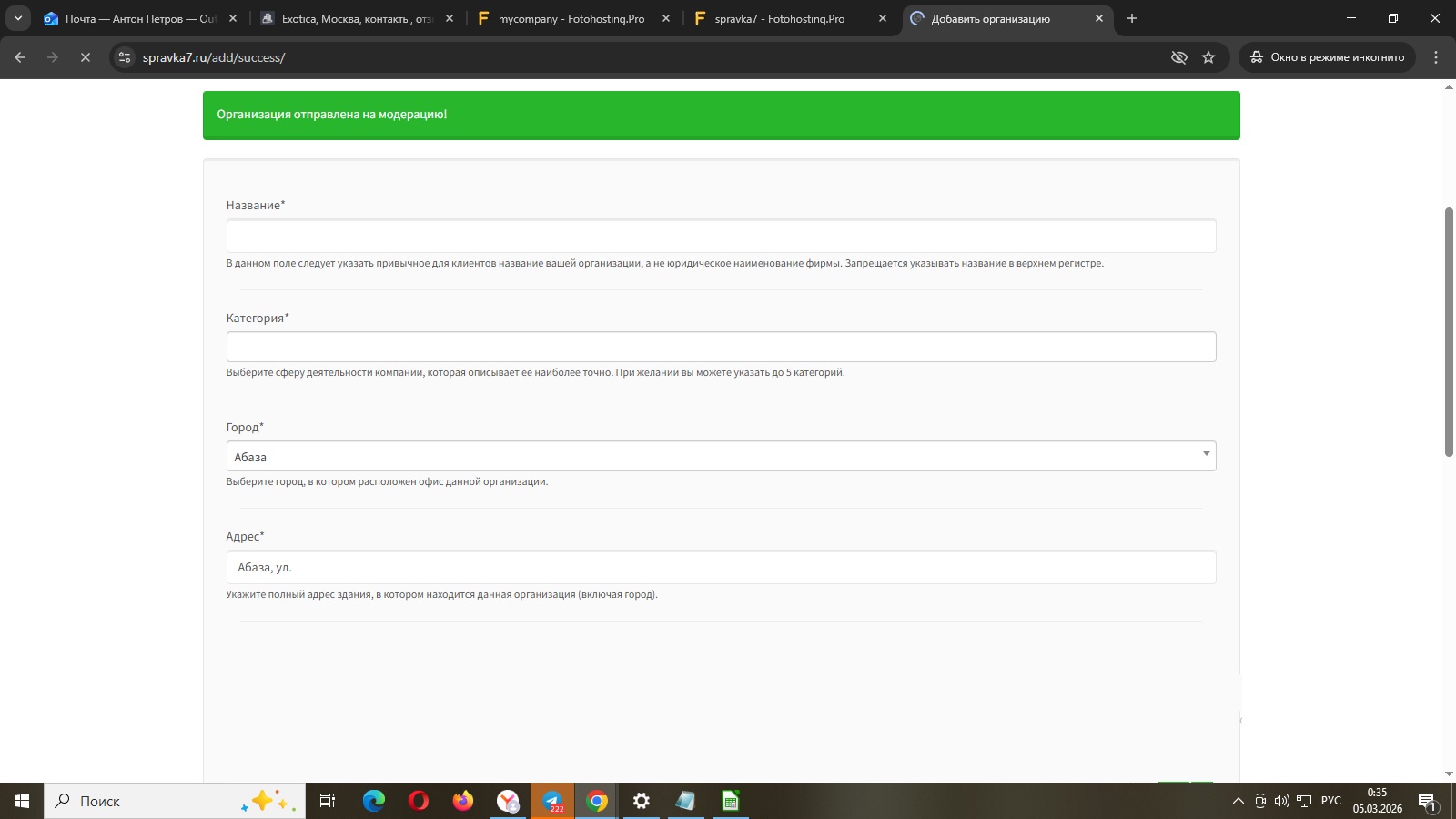This screenshot has height=819, width=1456.
Task: Click the Windows taskbar Поиск search box
Action: tap(175, 801)
